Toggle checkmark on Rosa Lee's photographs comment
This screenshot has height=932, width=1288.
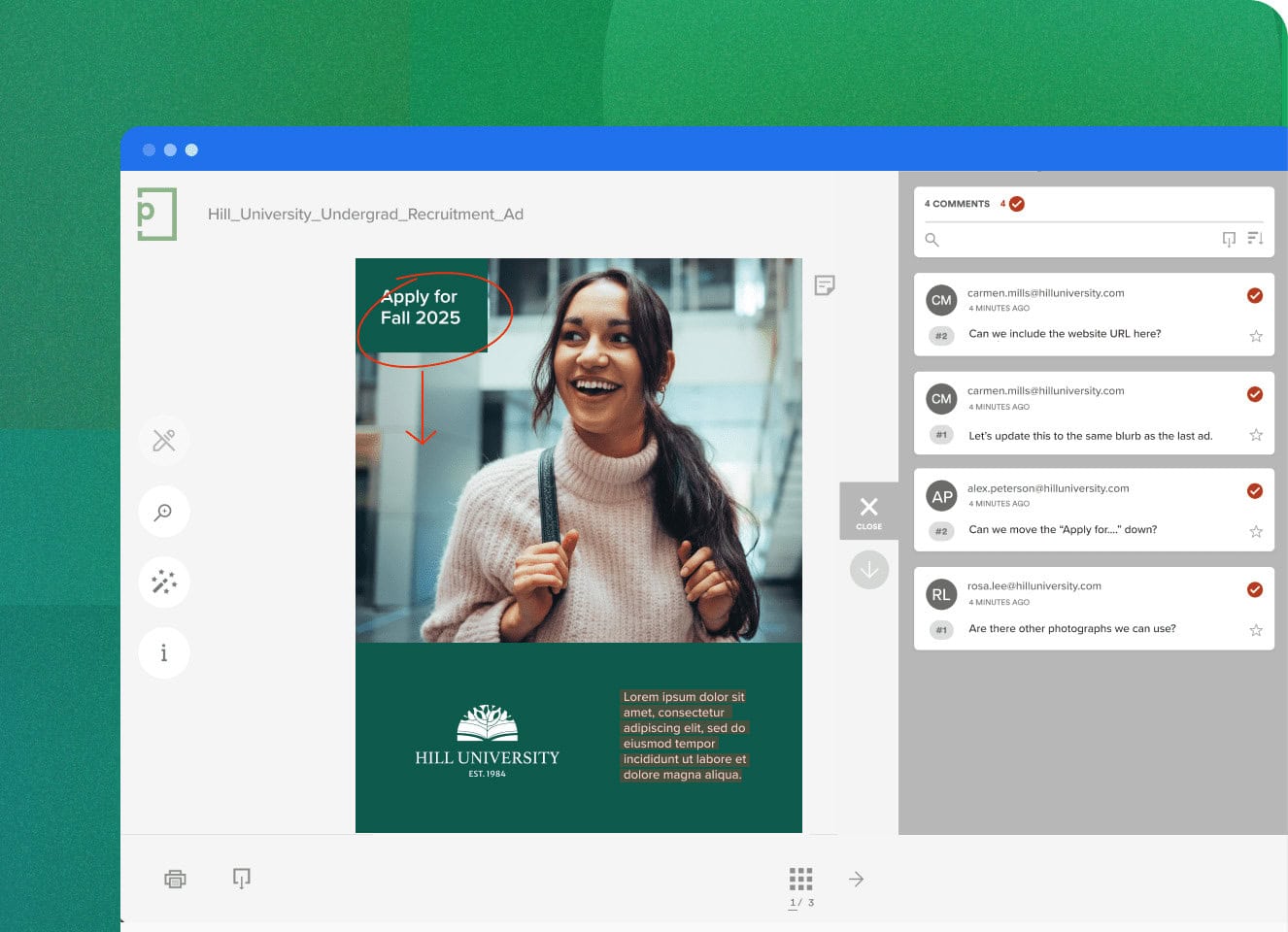(1255, 589)
